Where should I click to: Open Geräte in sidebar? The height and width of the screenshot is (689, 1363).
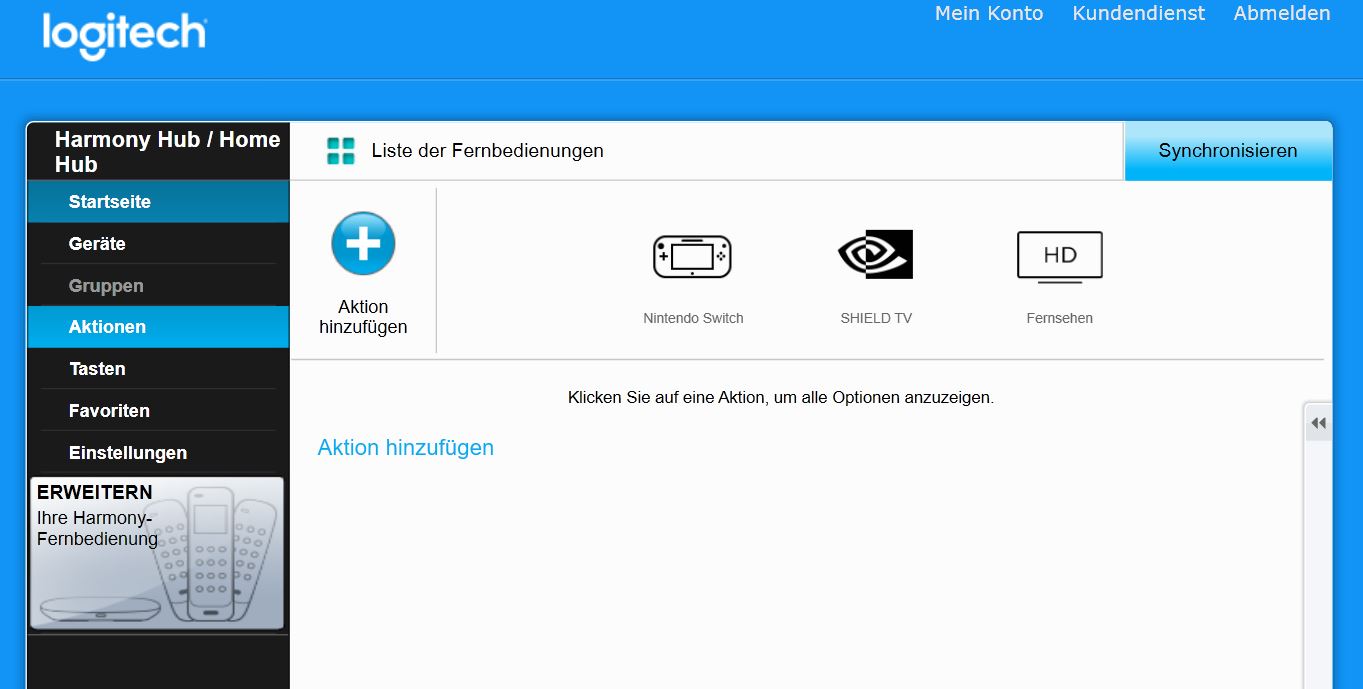coord(158,244)
